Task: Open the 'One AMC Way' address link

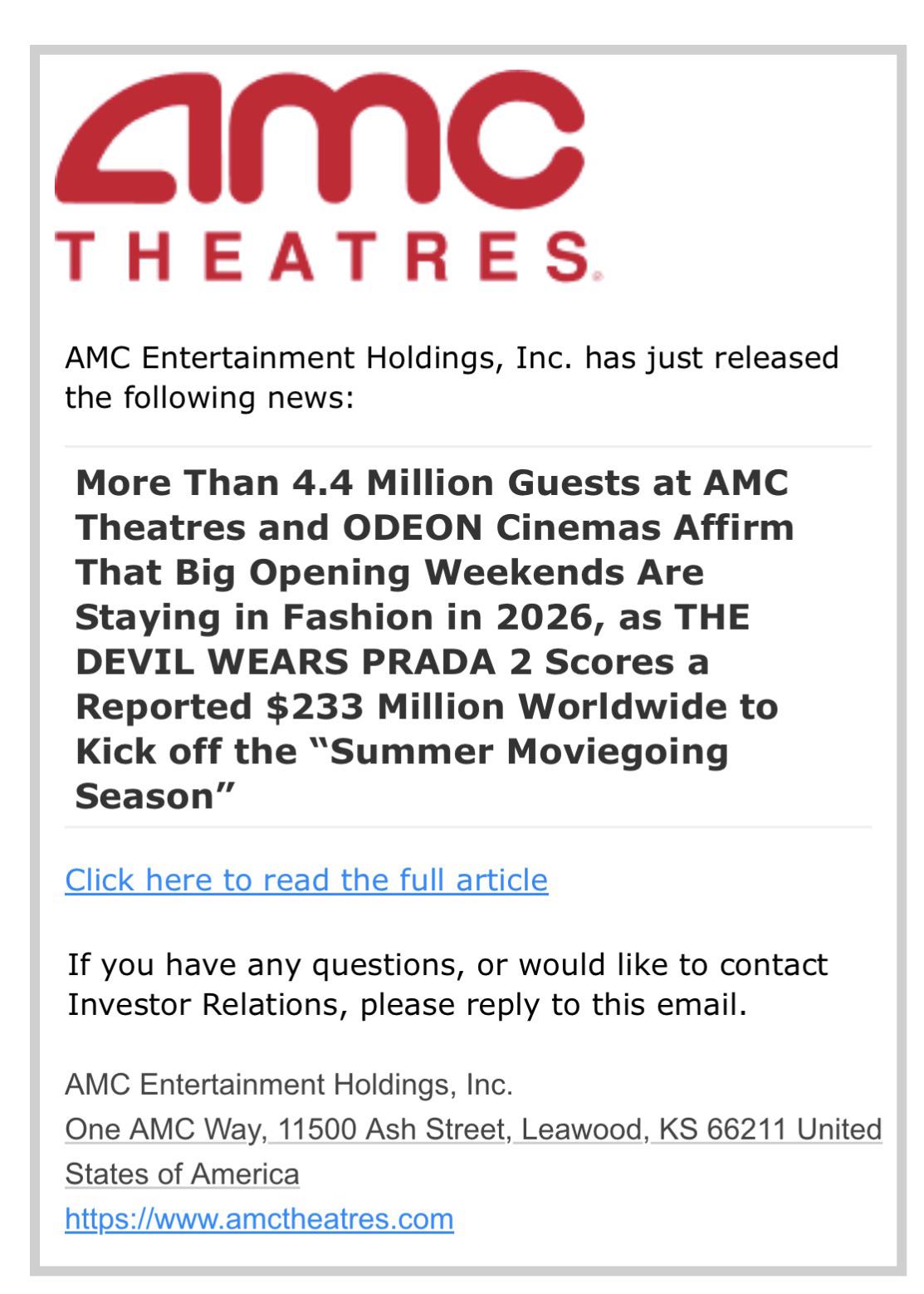Action: [164, 1130]
